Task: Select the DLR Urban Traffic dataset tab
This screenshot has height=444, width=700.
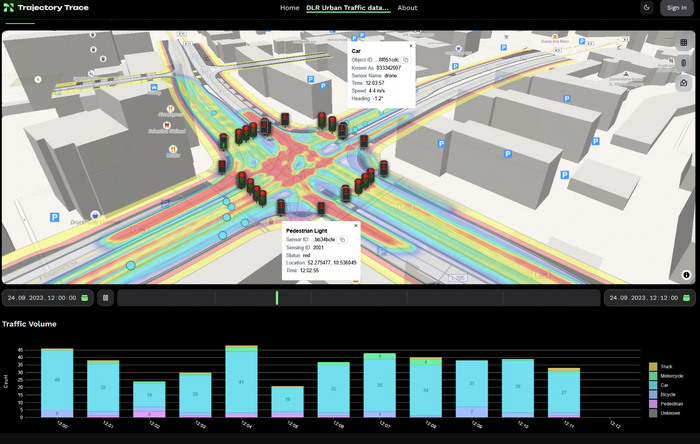Action: click(348, 8)
